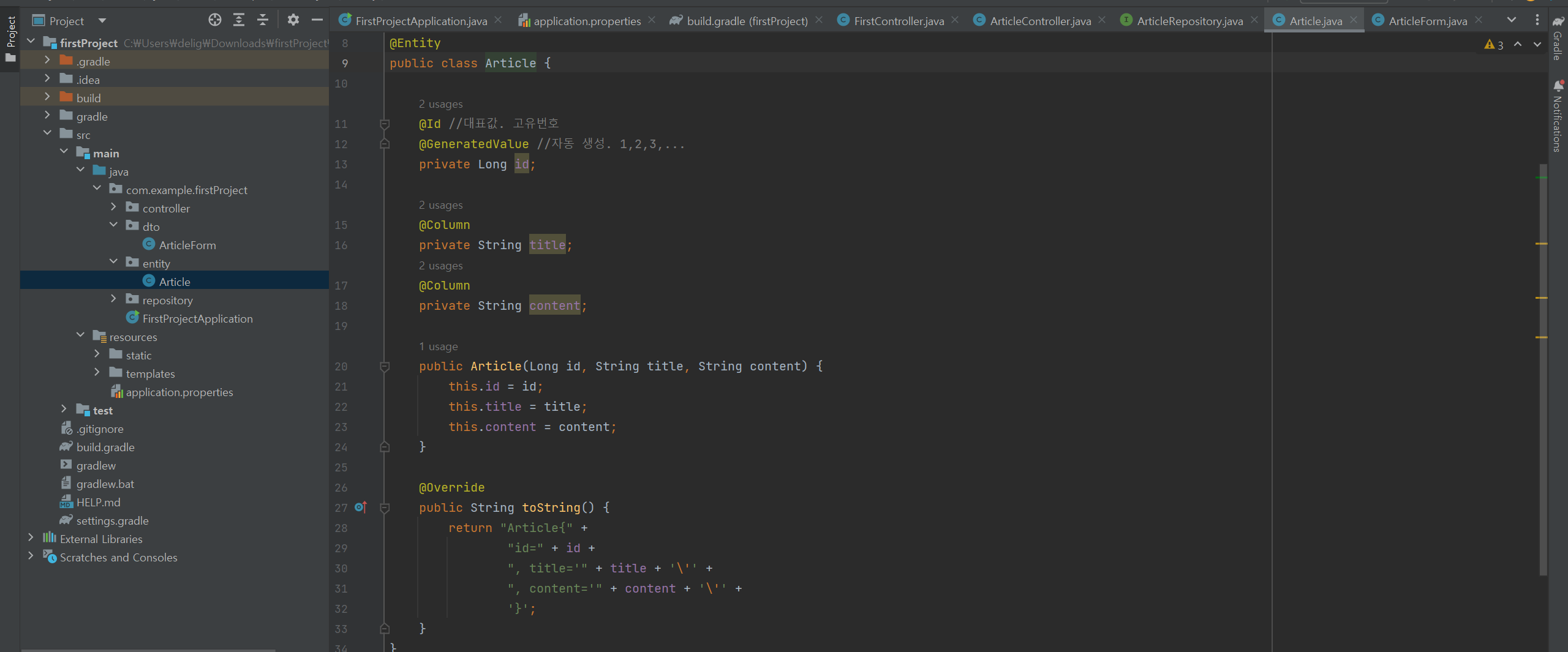Click the '1 usage' hint above constructor

pyautogui.click(x=438, y=347)
